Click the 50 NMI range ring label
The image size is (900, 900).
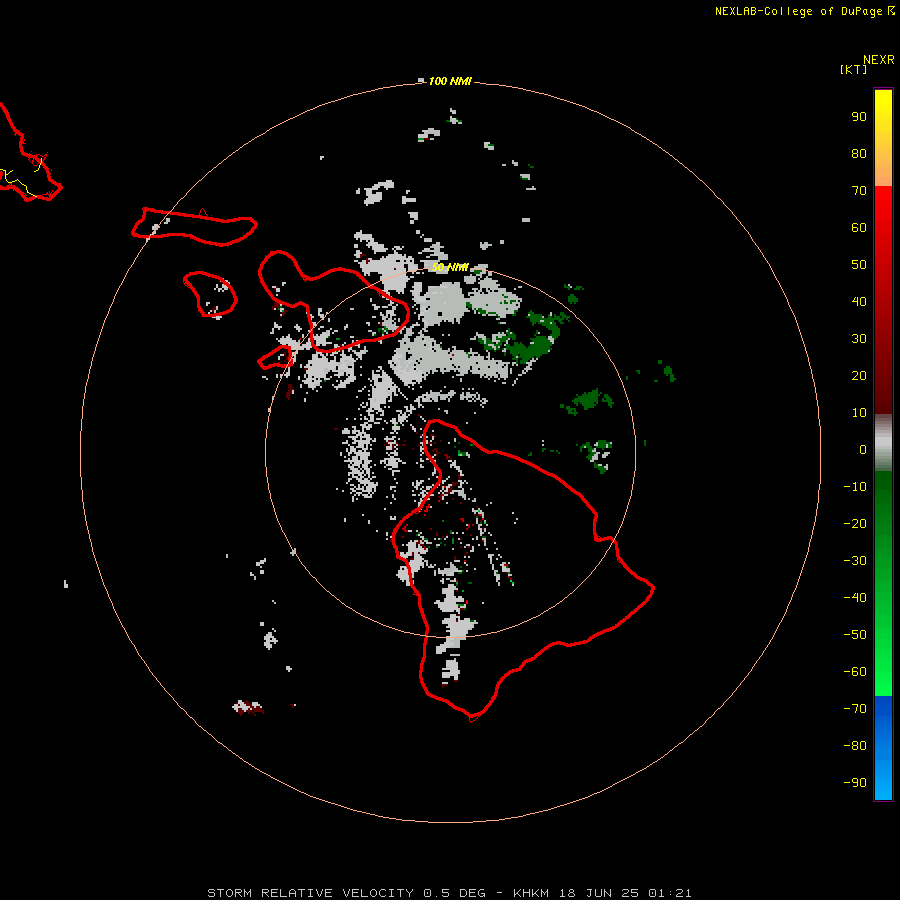pyautogui.click(x=449, y=267)
